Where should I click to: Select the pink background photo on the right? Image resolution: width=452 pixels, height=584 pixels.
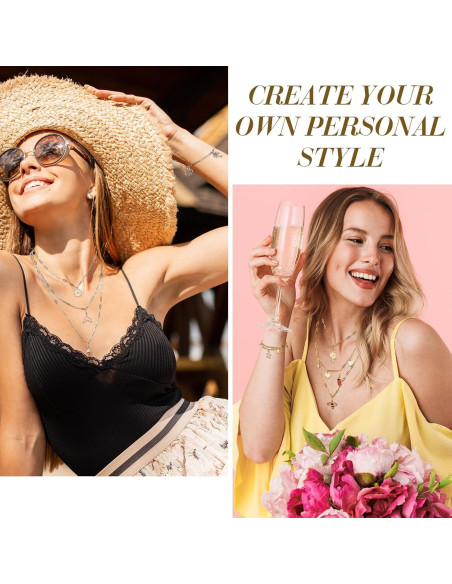342,351
